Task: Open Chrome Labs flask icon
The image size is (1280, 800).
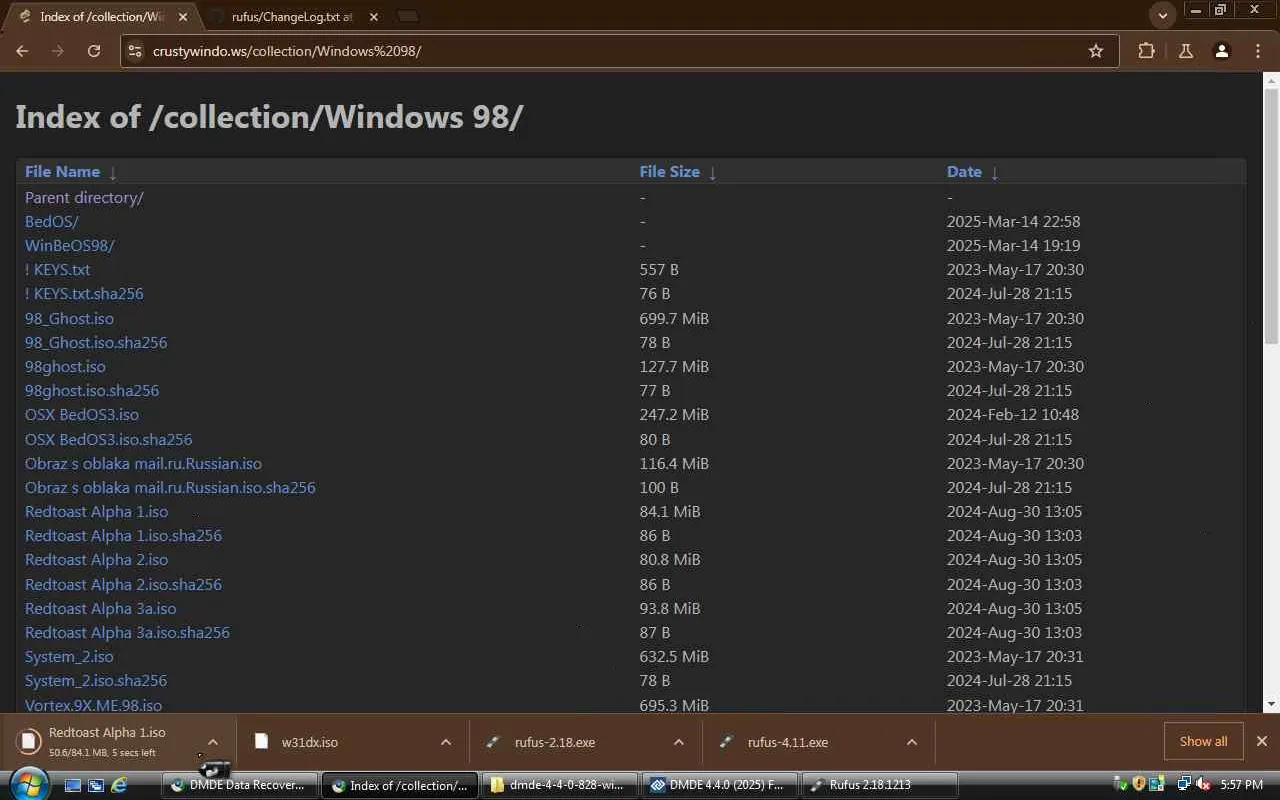Action: (1186, 51)
